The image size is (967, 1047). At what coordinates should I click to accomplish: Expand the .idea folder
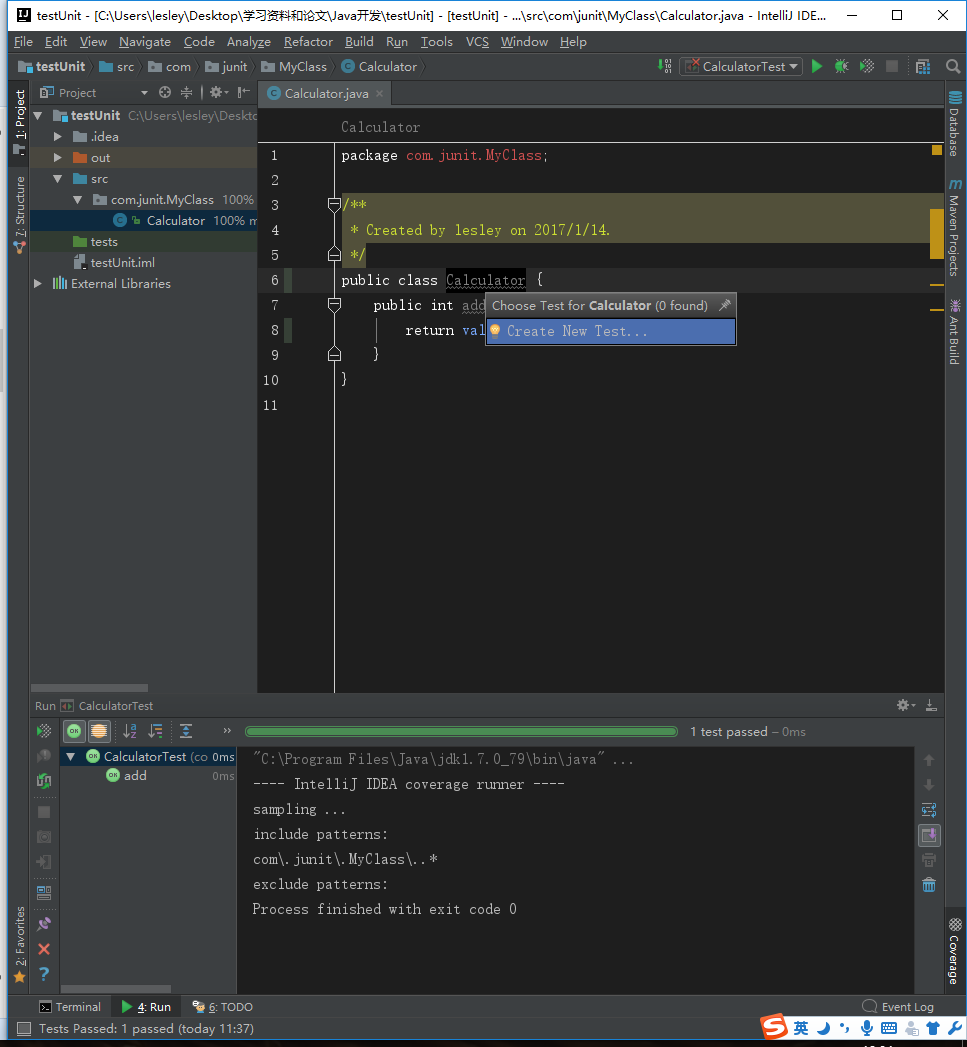point(57,136)
